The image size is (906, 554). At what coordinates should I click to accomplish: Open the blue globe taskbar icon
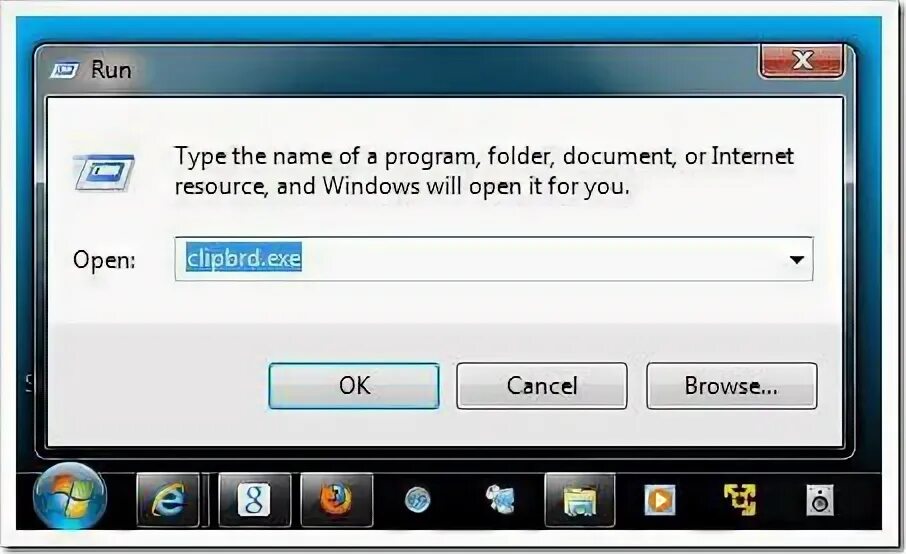(x=418, y=500)
